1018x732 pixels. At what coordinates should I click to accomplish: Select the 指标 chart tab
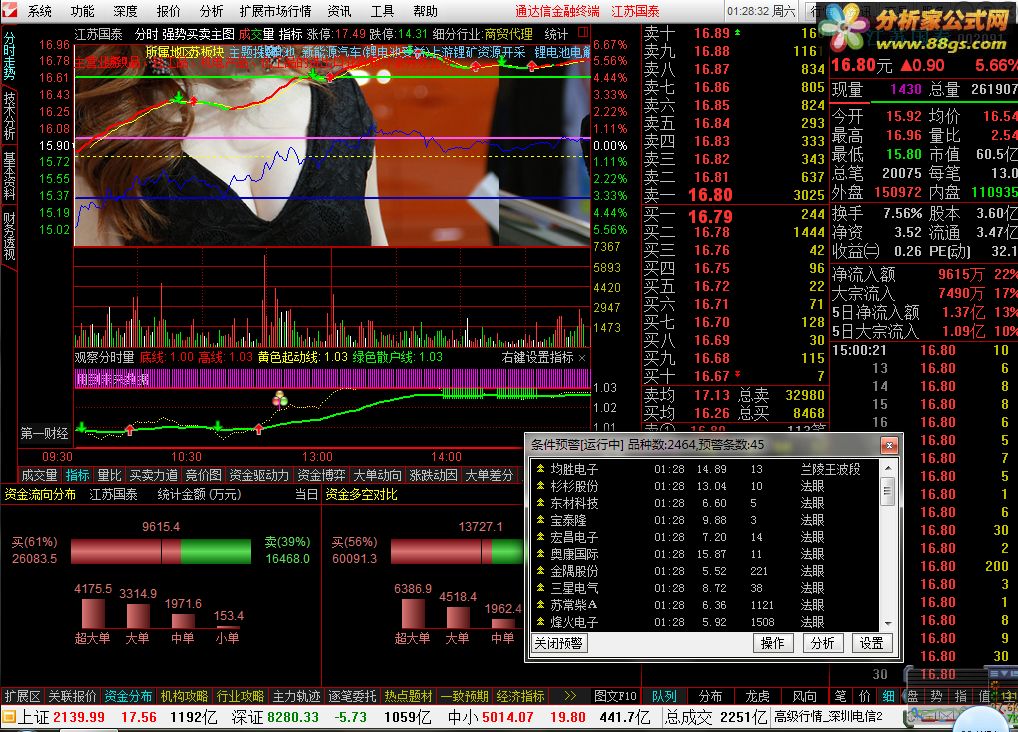pos(77,475)
